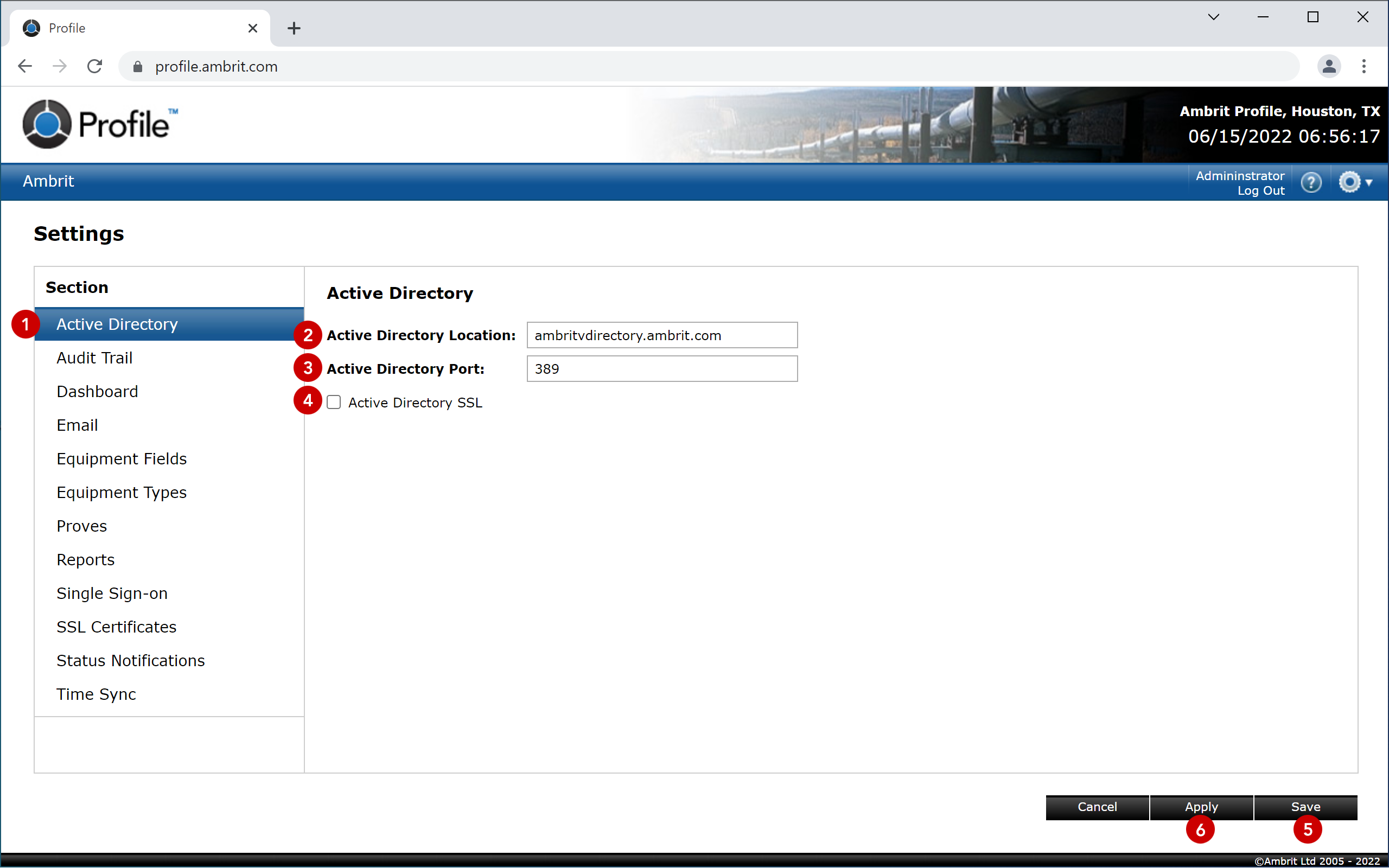Enable the Active Directory SSL checkbox
Screen dimensions: 1389x868
[334, 403]
